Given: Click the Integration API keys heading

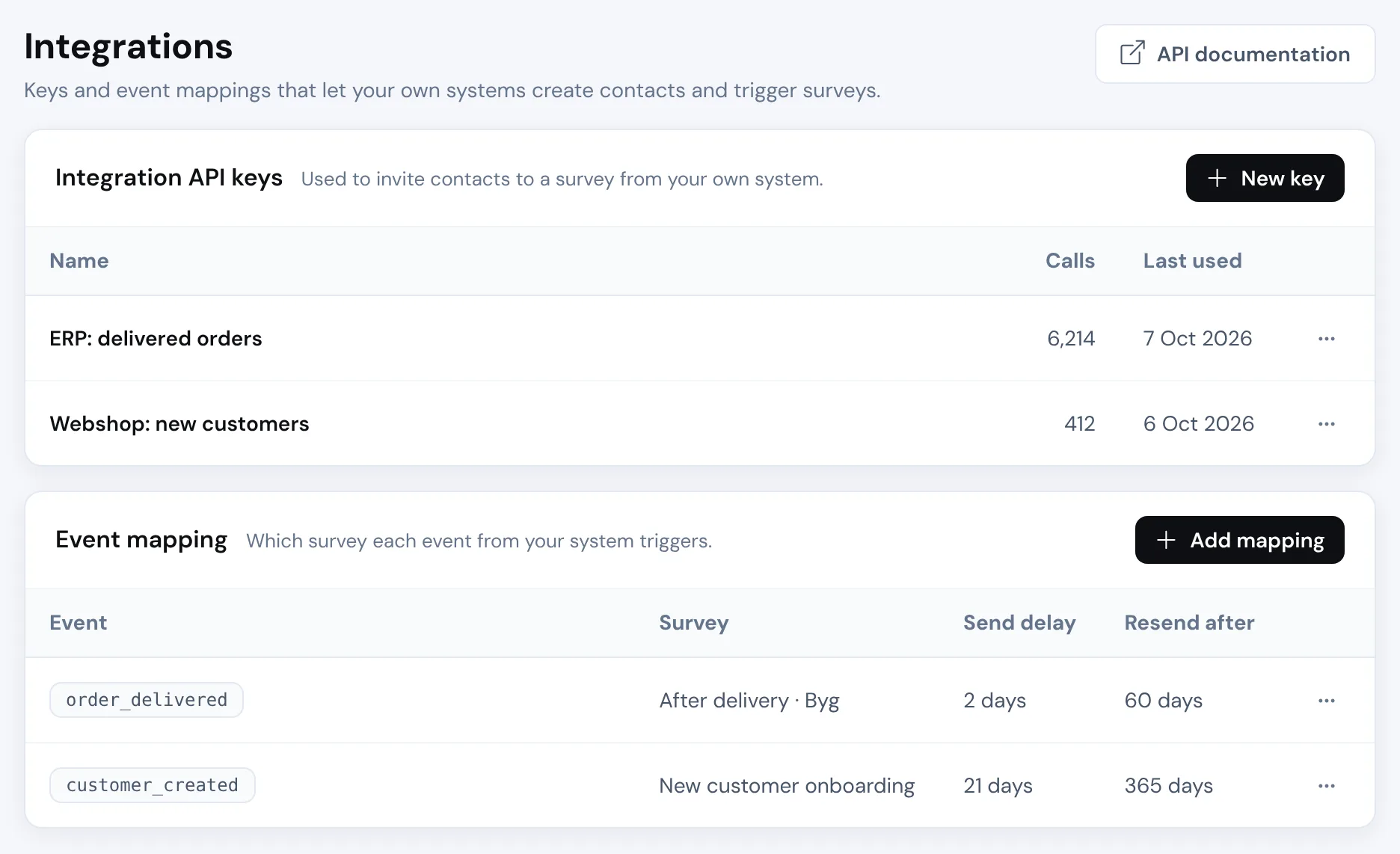Looking at the screenshot, I should click(x=169, y=178).
